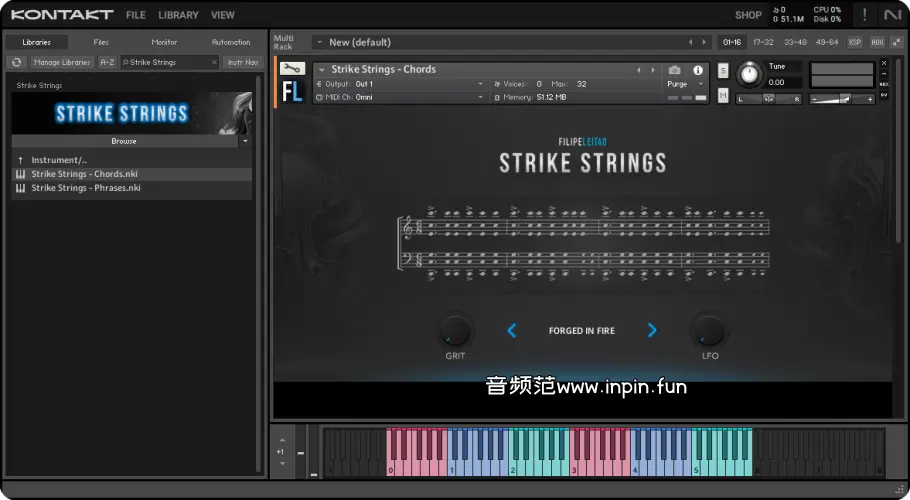
Task: Shift keyboard octave up arrow
Action: (282, 440)
